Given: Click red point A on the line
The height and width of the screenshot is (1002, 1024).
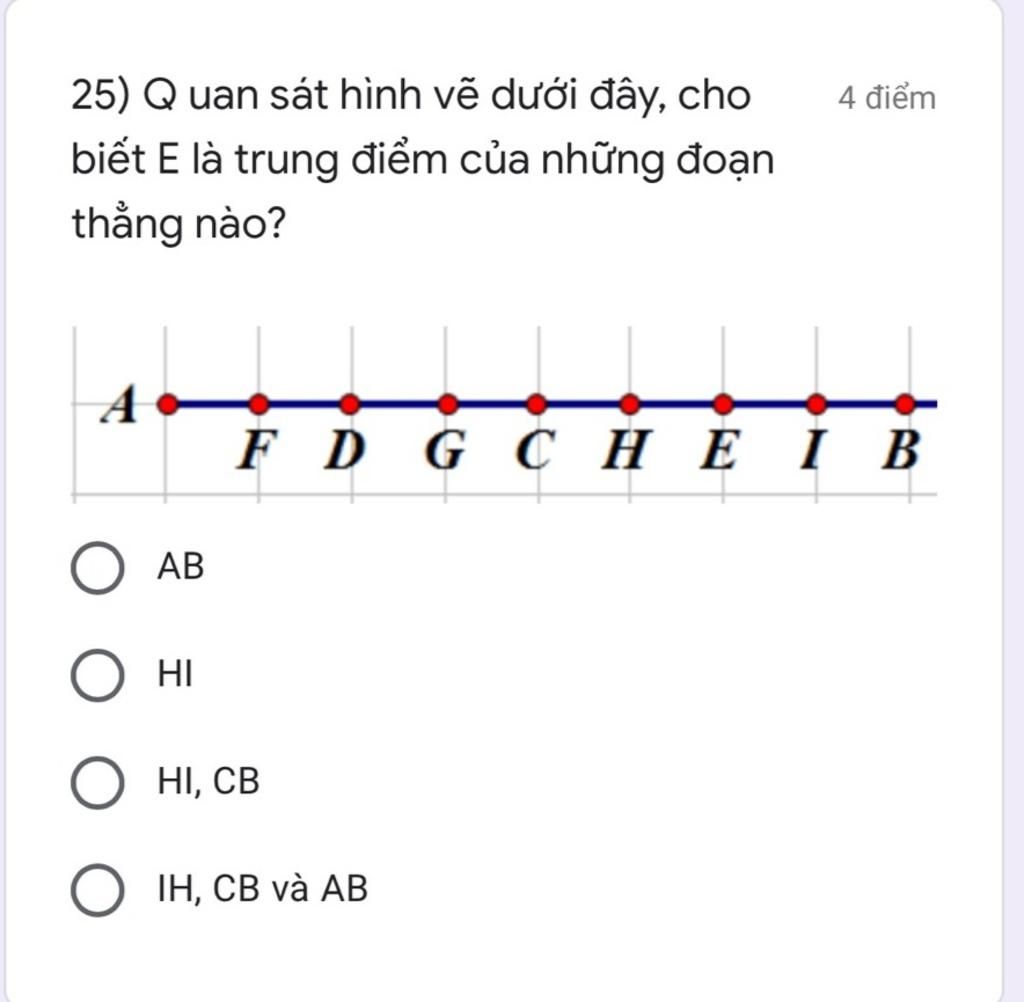Looking at the screenshot, I should (x=168, y=404).
